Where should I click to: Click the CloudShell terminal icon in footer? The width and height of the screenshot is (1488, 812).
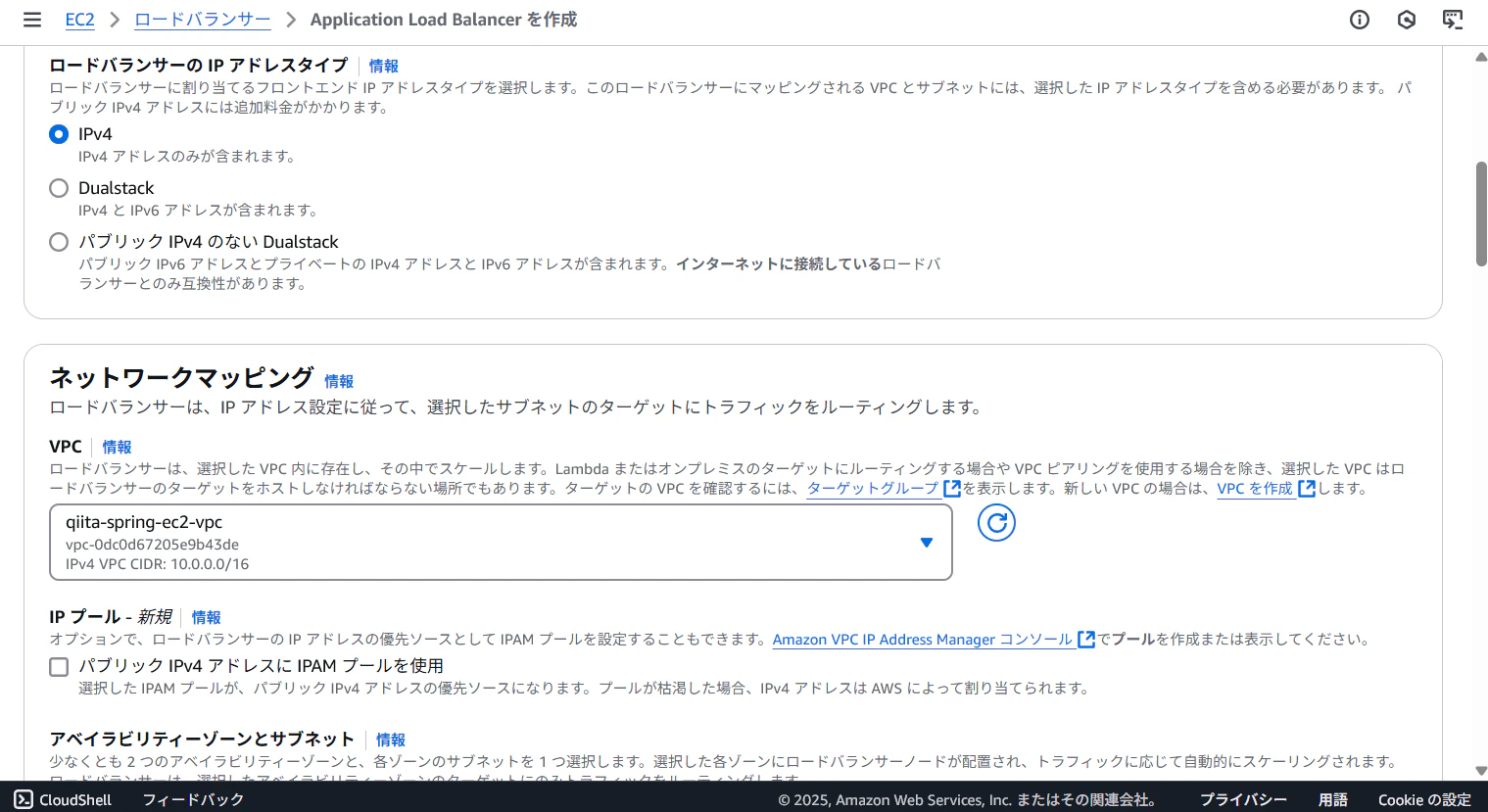pos(24,799)
